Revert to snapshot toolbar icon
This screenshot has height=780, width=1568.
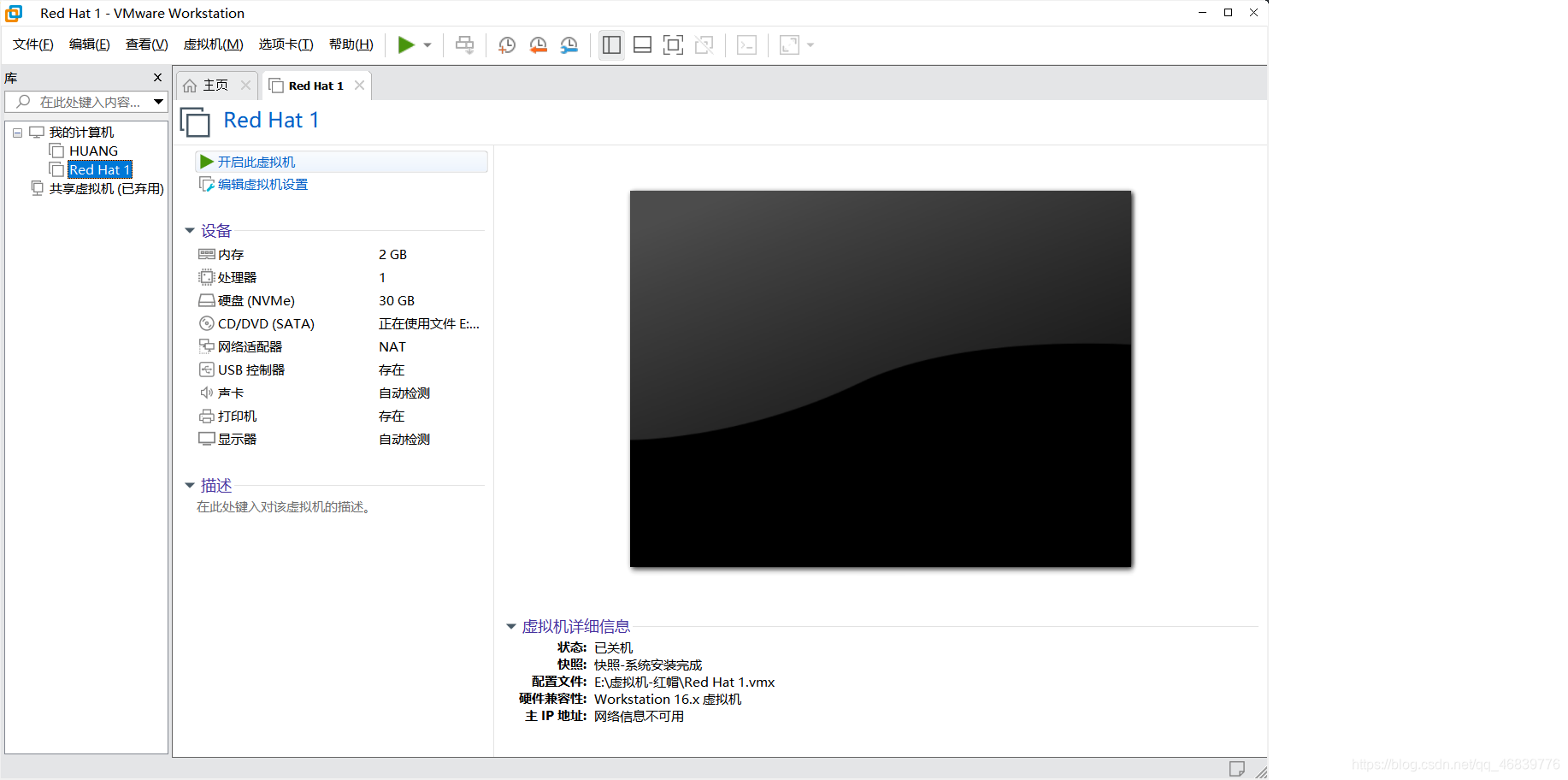538,45
